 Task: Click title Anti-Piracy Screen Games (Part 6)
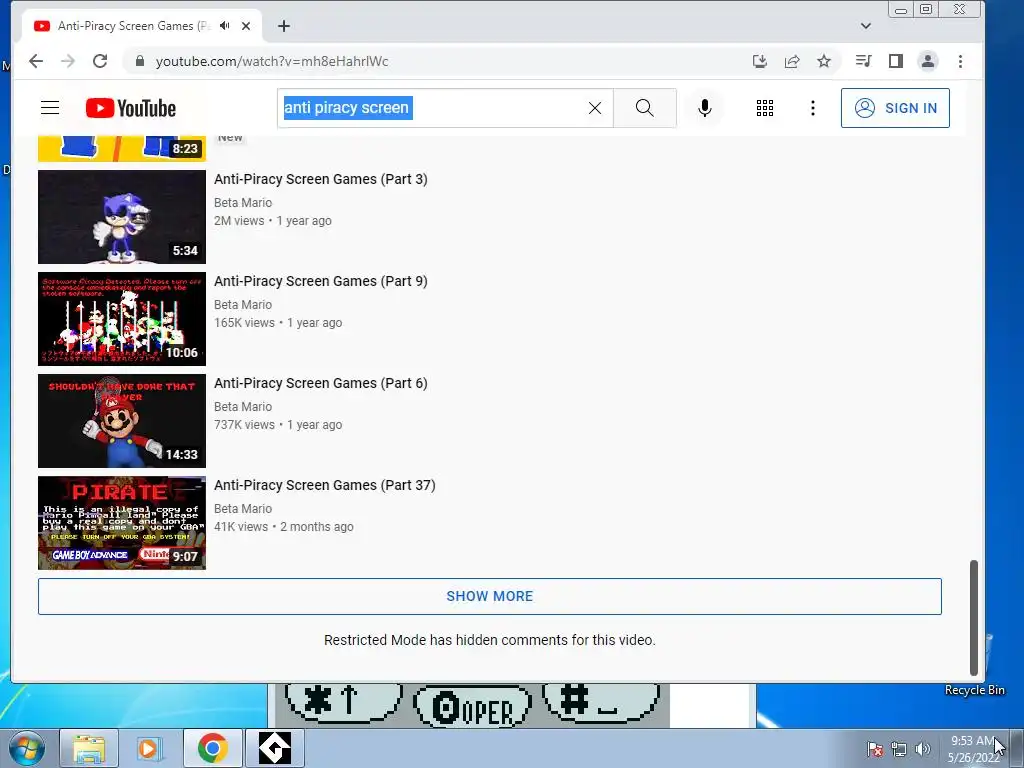pos(321,383)
